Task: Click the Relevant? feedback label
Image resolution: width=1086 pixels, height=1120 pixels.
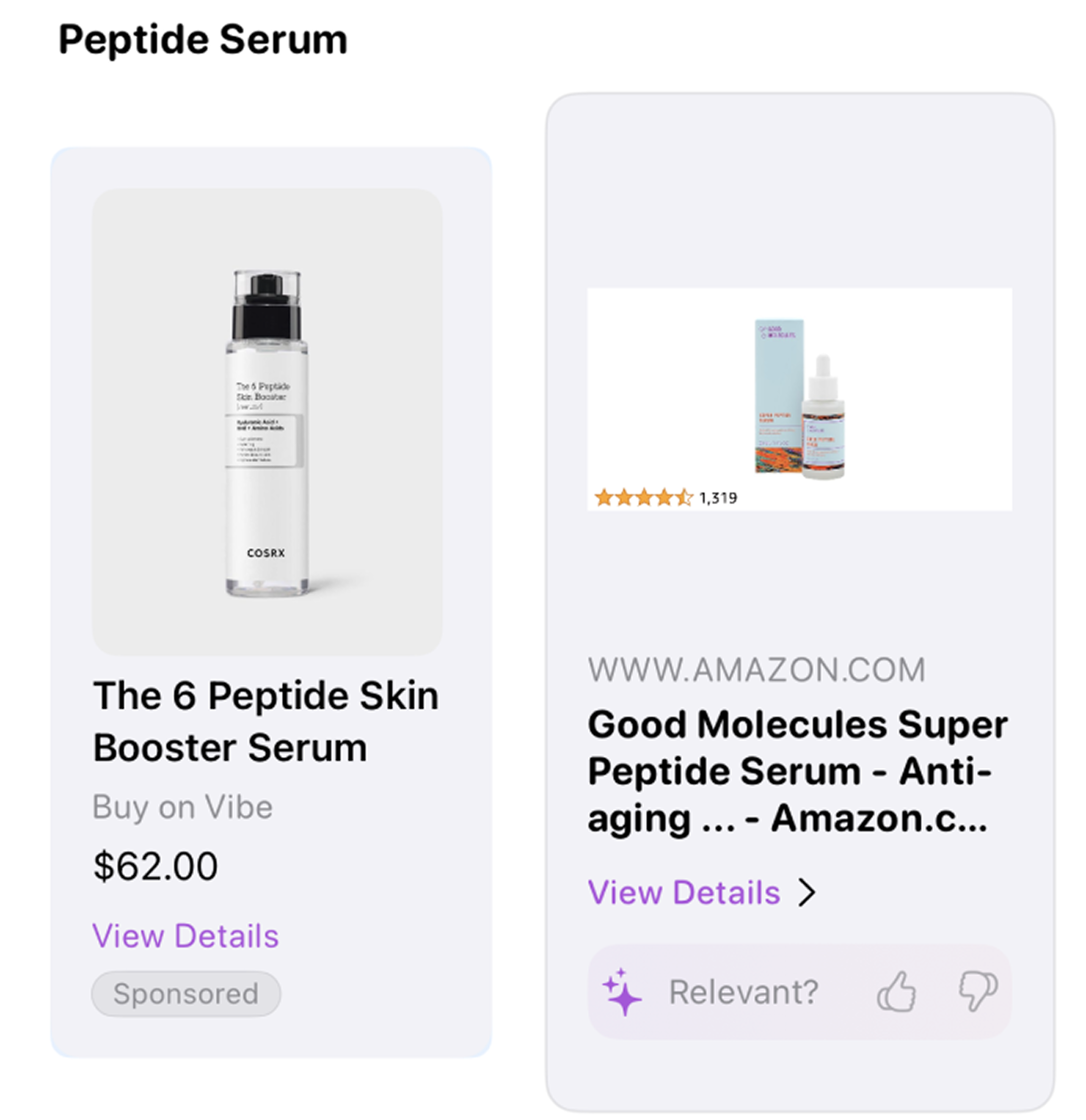Action: pyautogui.click(x=744, y=992)
